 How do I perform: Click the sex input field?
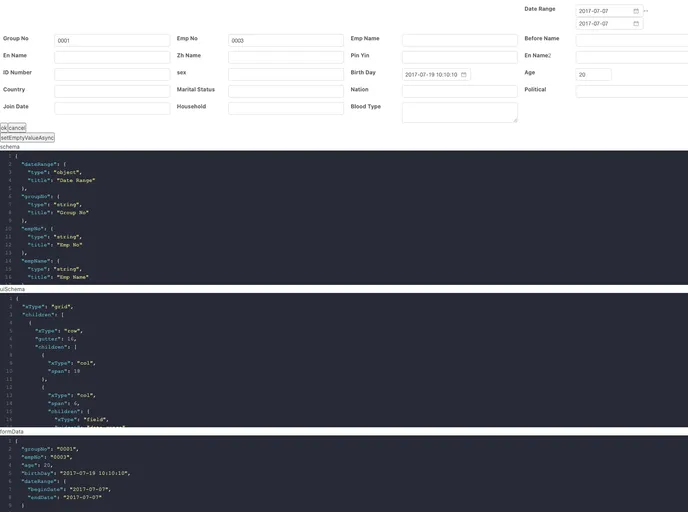pyautogui.click(x=286, y=74)
